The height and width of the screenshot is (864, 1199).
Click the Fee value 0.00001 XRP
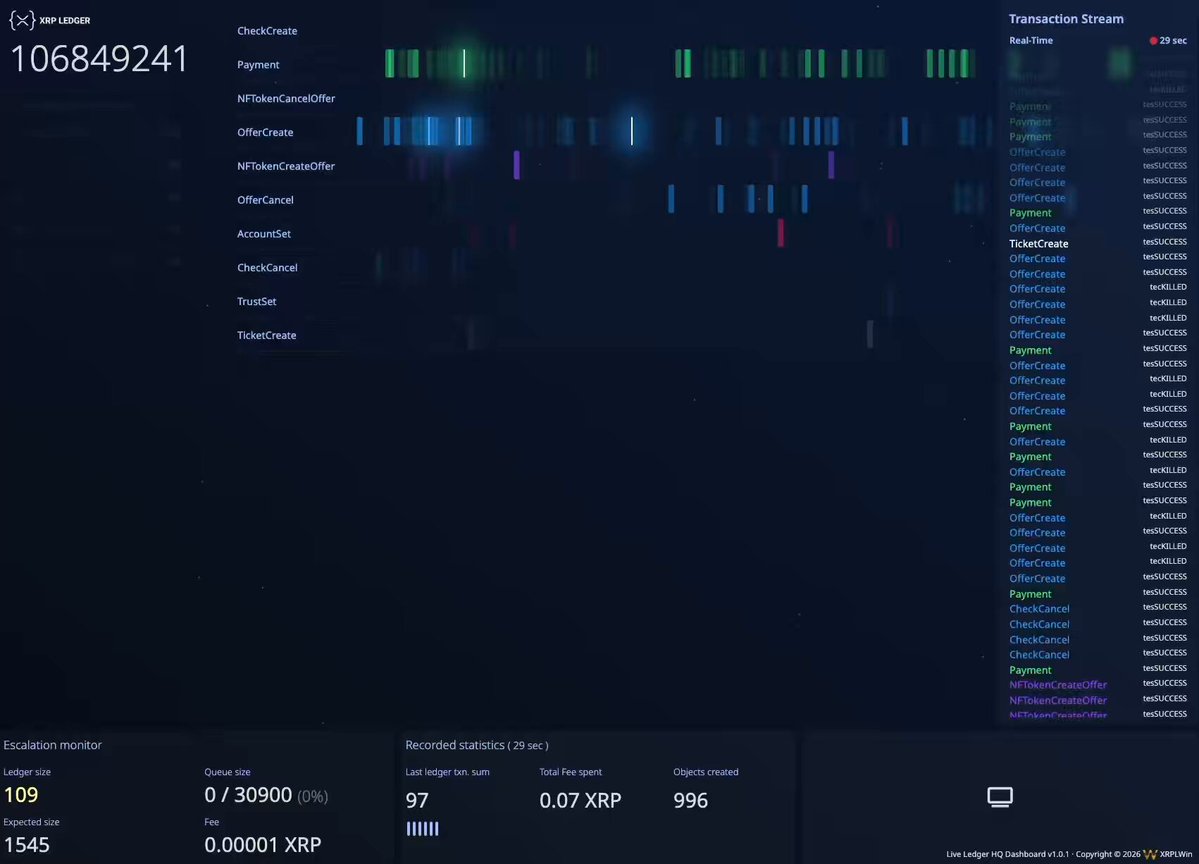(262, 844)
